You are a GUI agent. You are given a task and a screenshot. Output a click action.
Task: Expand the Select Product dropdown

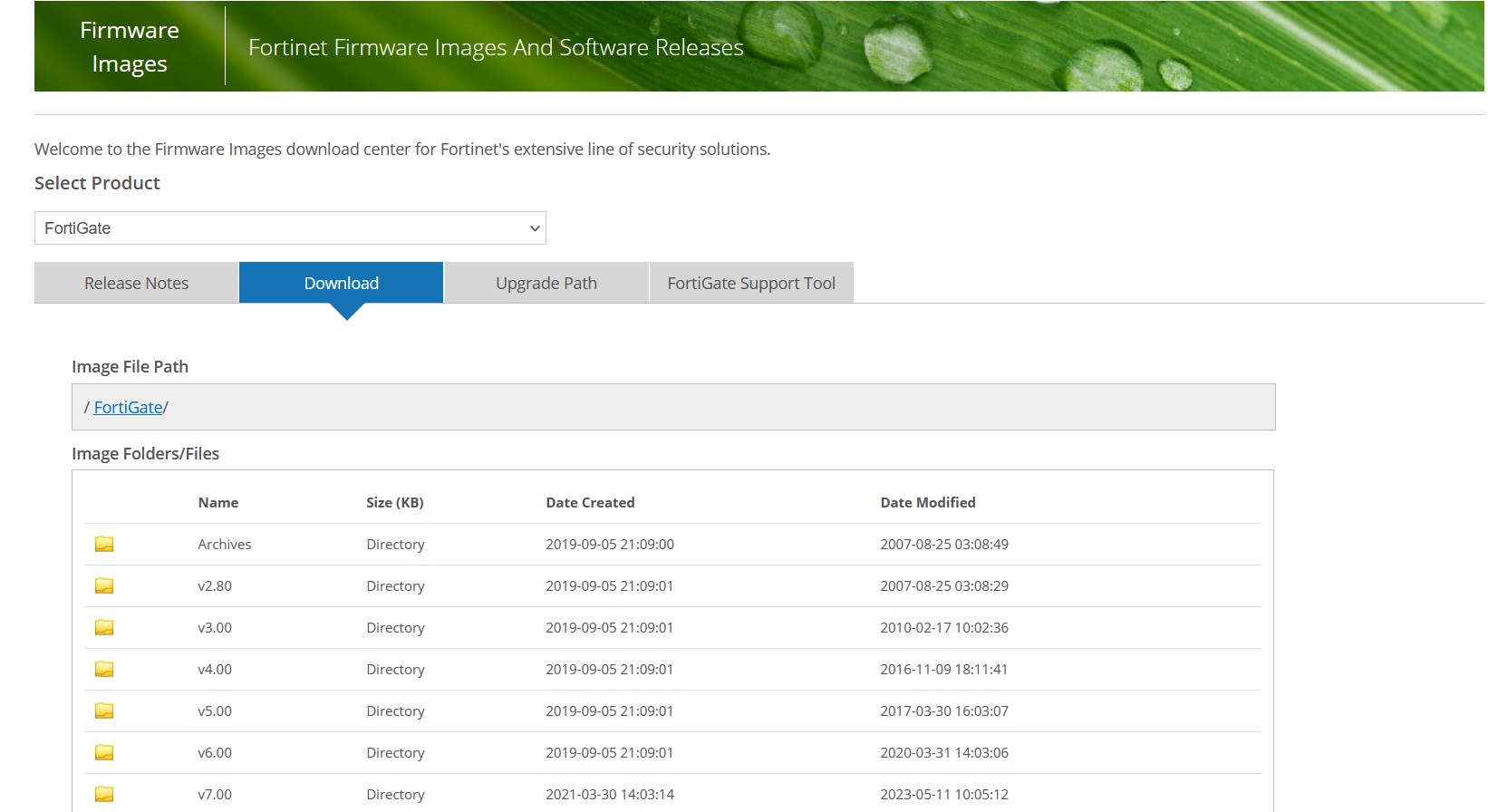[x=290, y=228]
